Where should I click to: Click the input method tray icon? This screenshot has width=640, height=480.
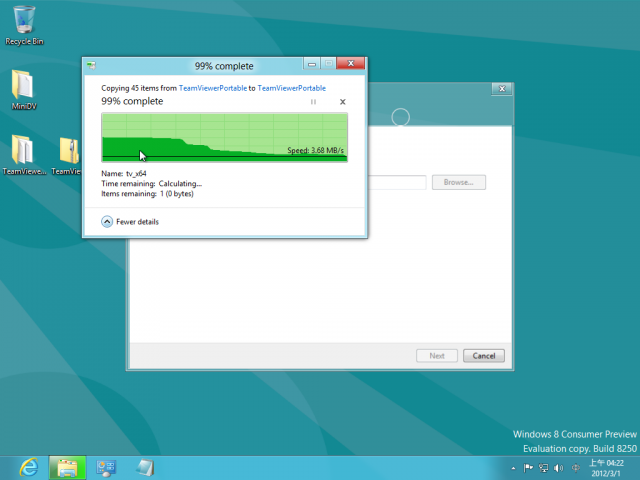(x=576, y=468)
